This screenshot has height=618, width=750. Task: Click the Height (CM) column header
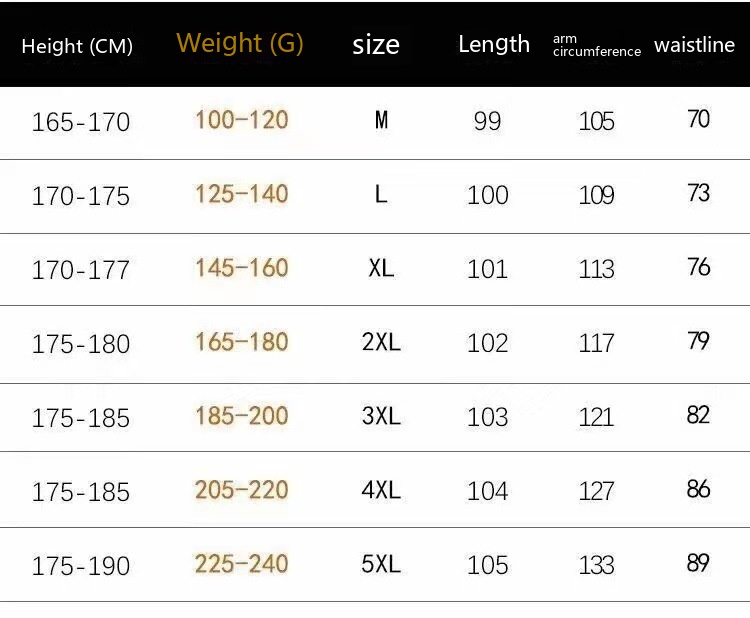(77, 46)
